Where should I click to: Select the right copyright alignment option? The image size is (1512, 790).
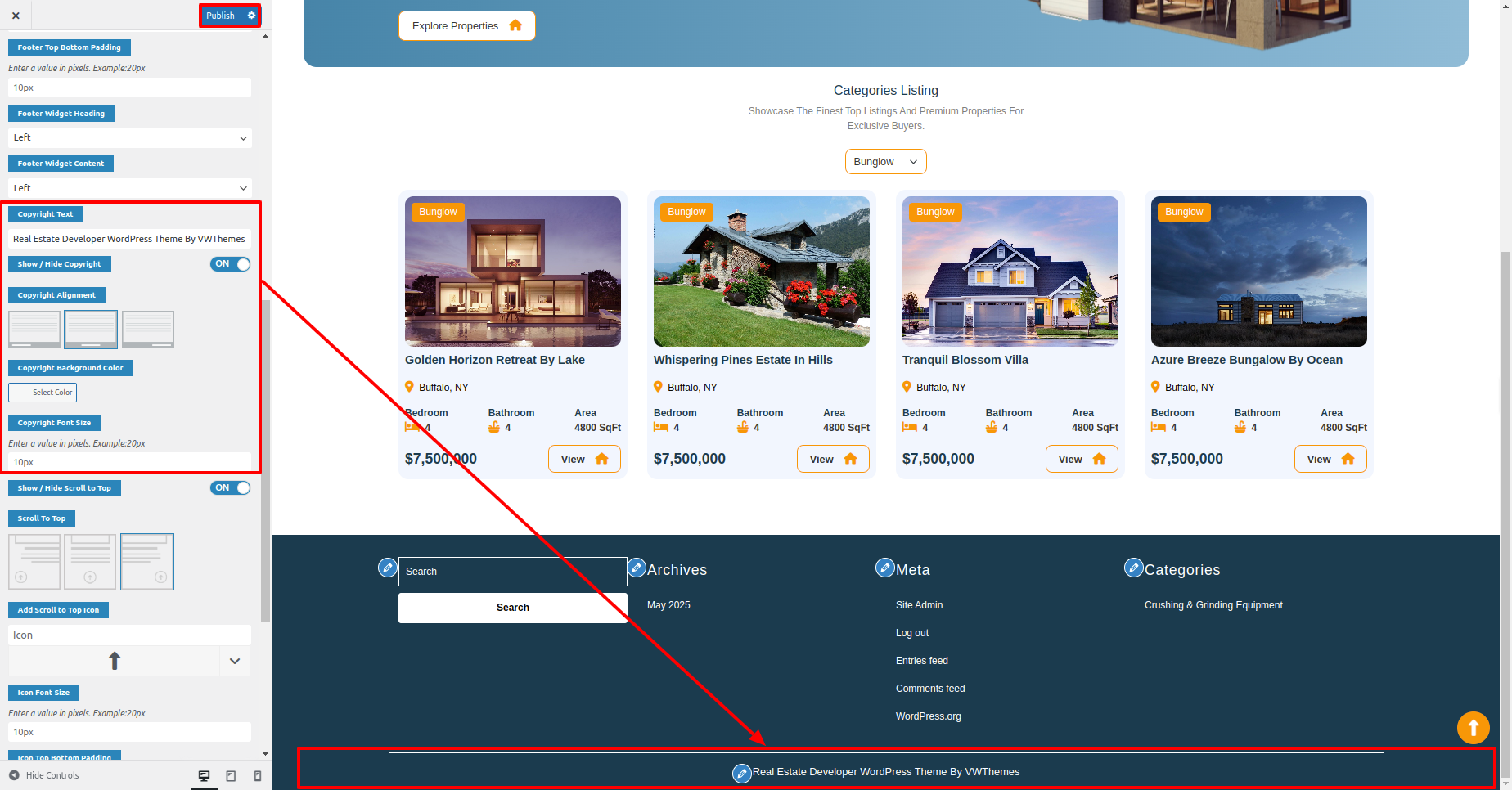tap(148, 330)
